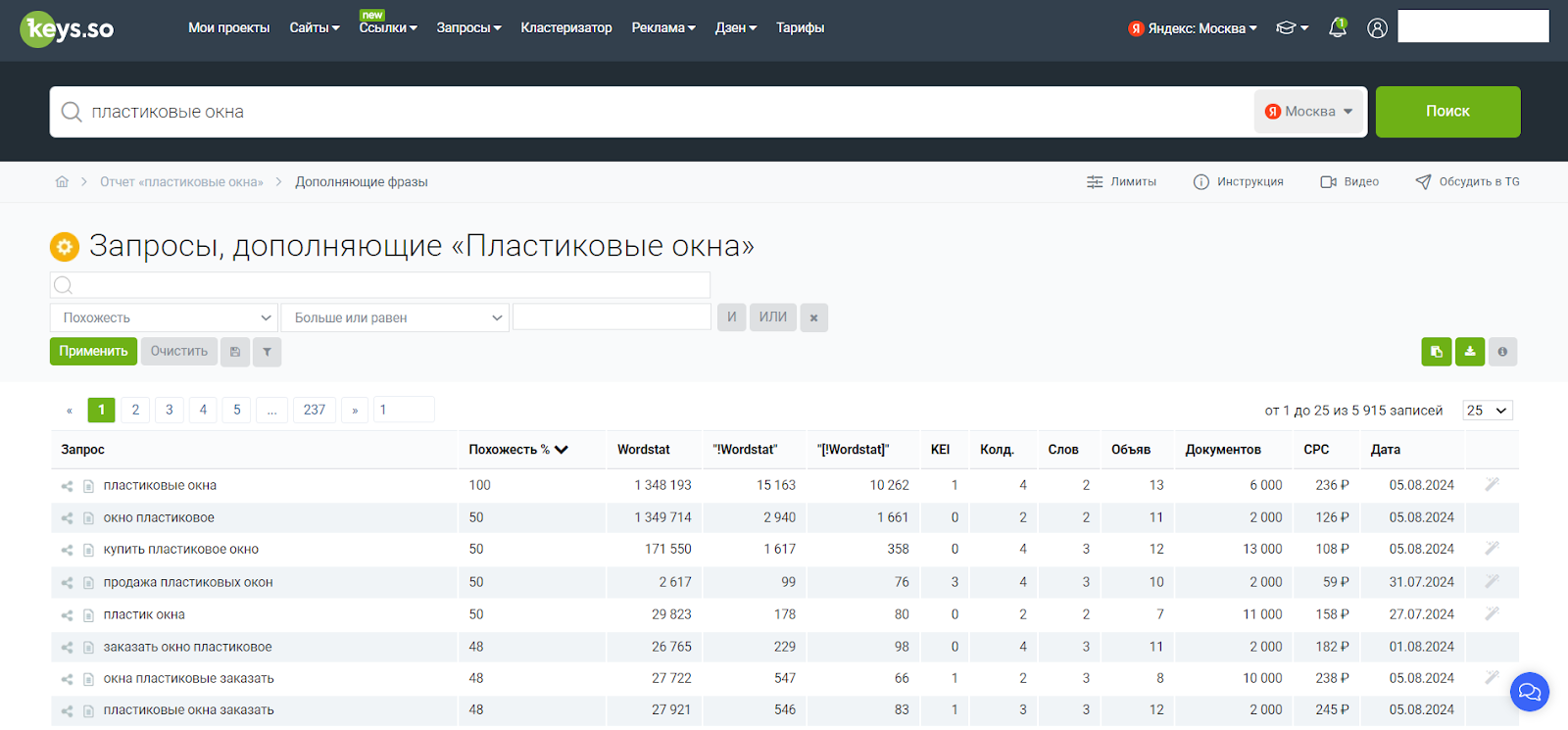This screenshot has height=730, width=1568.
Task: Click share icon for «пластик окна» row
Action: coord(67,615)
